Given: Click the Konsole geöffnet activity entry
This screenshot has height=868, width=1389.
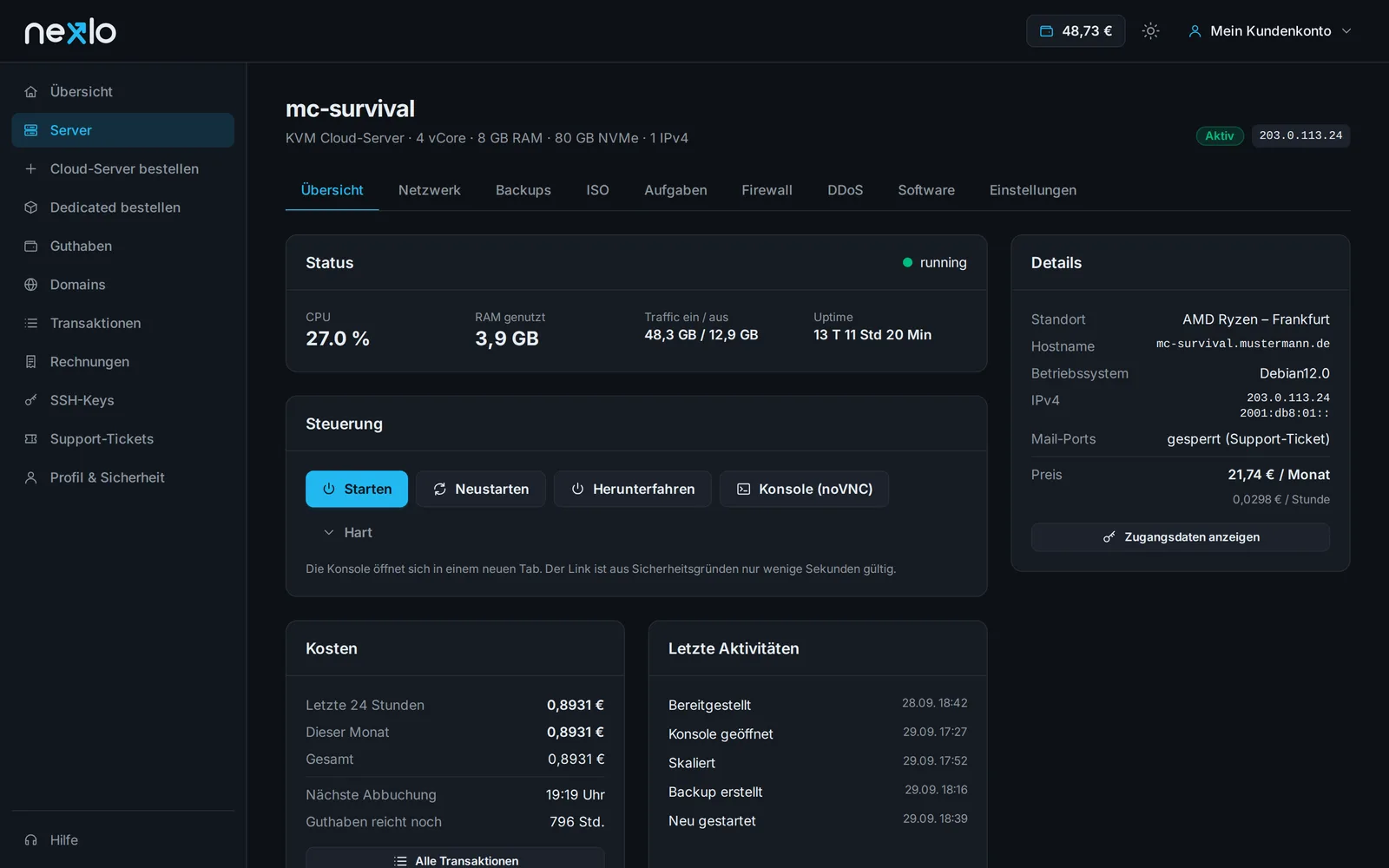Looking at the screenshot, I should pyautogui.click(x=818, y=734).
